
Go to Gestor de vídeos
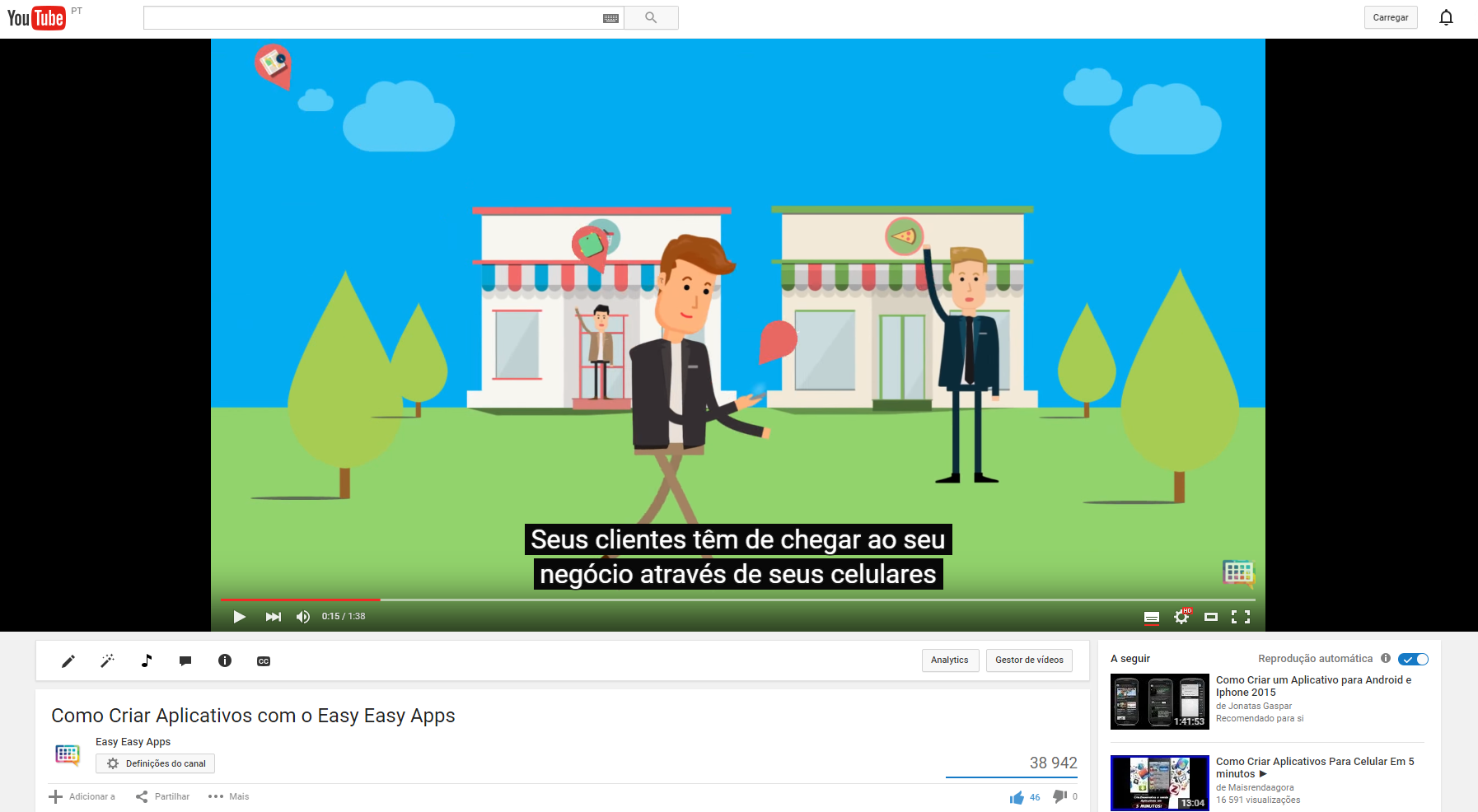coord(1029,660)
